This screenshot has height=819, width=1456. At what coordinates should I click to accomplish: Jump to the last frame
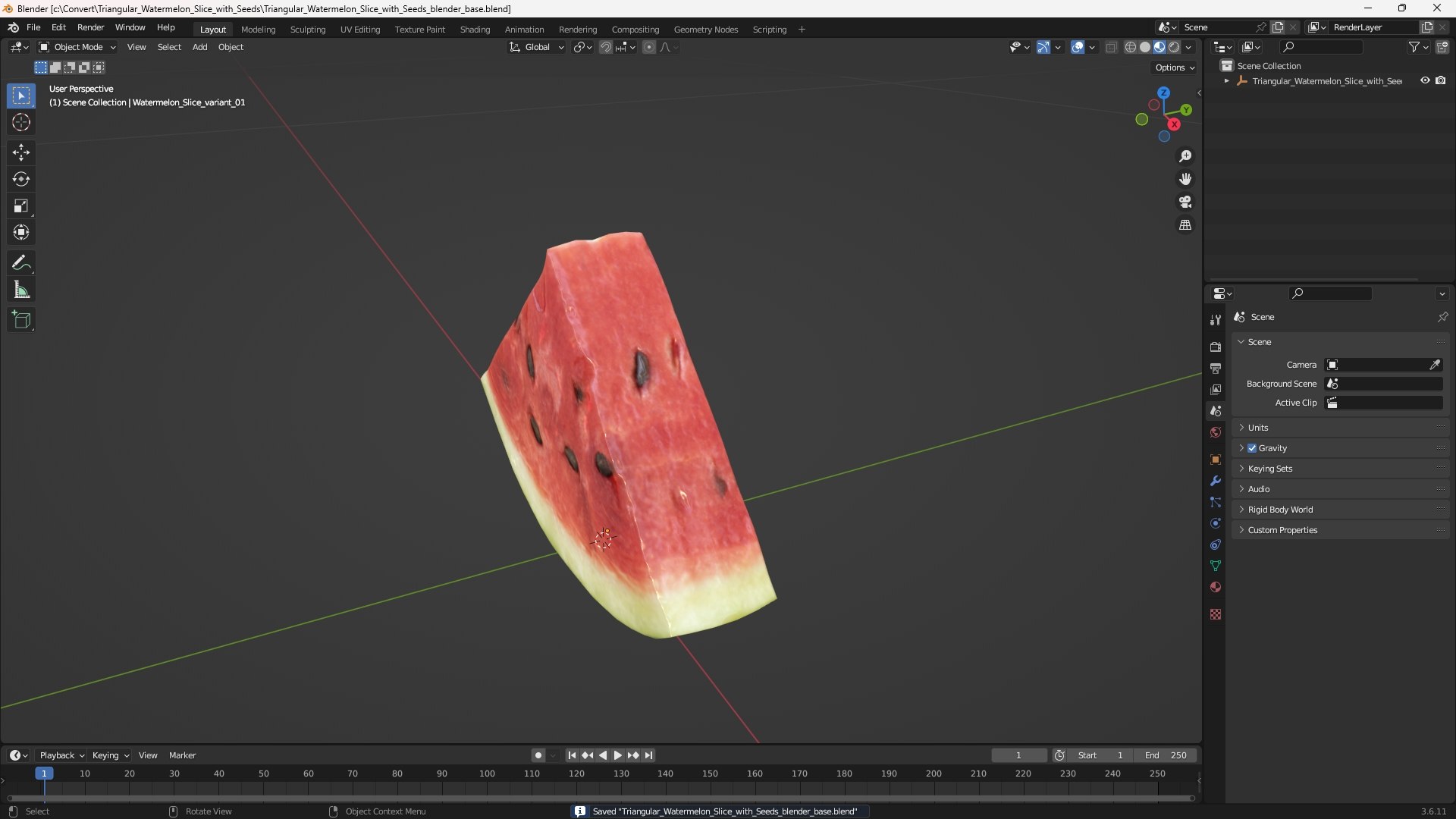(649, 755)
